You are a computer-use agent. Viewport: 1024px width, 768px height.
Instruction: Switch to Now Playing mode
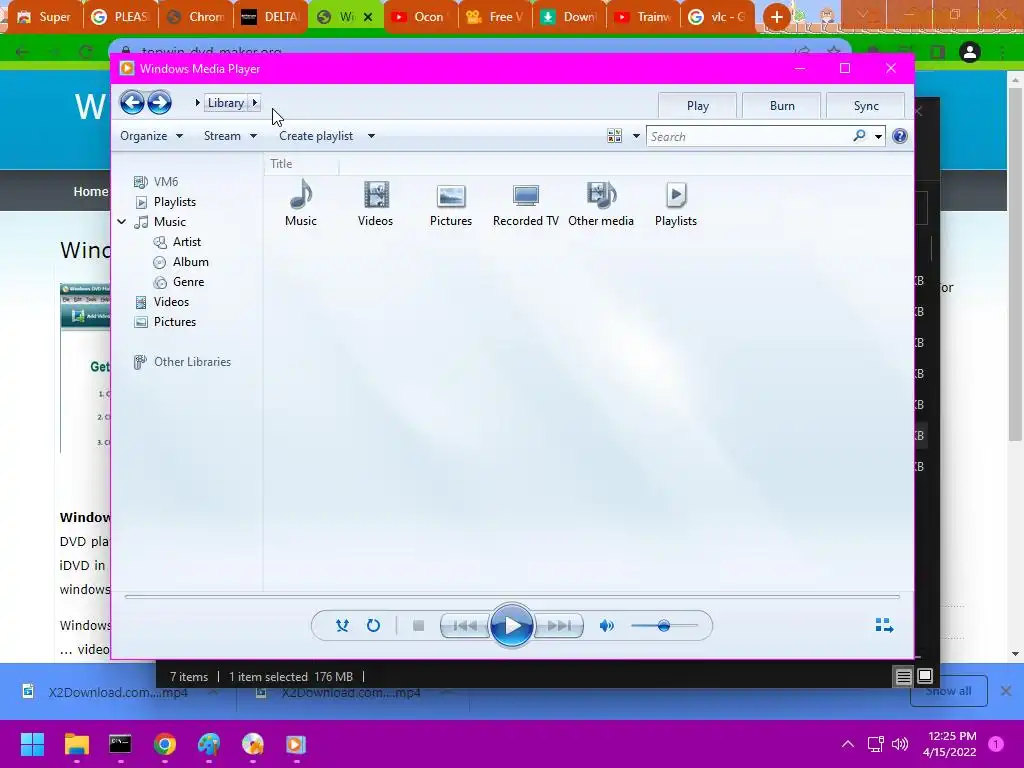click(x=884, y=626)
